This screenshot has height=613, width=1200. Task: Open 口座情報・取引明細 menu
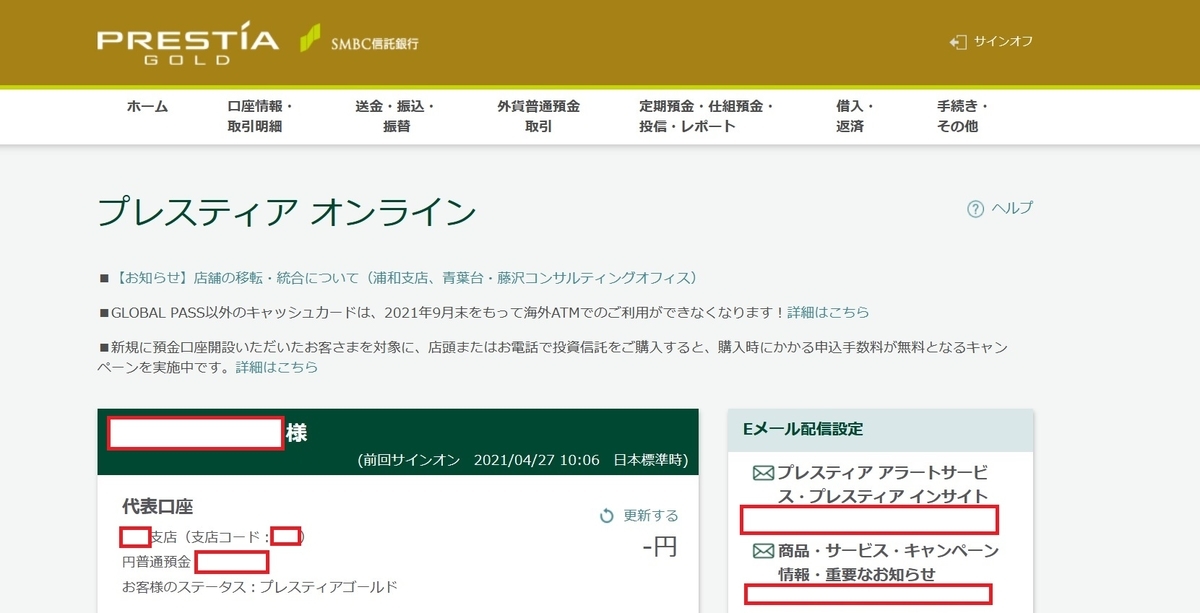point(259,116)
